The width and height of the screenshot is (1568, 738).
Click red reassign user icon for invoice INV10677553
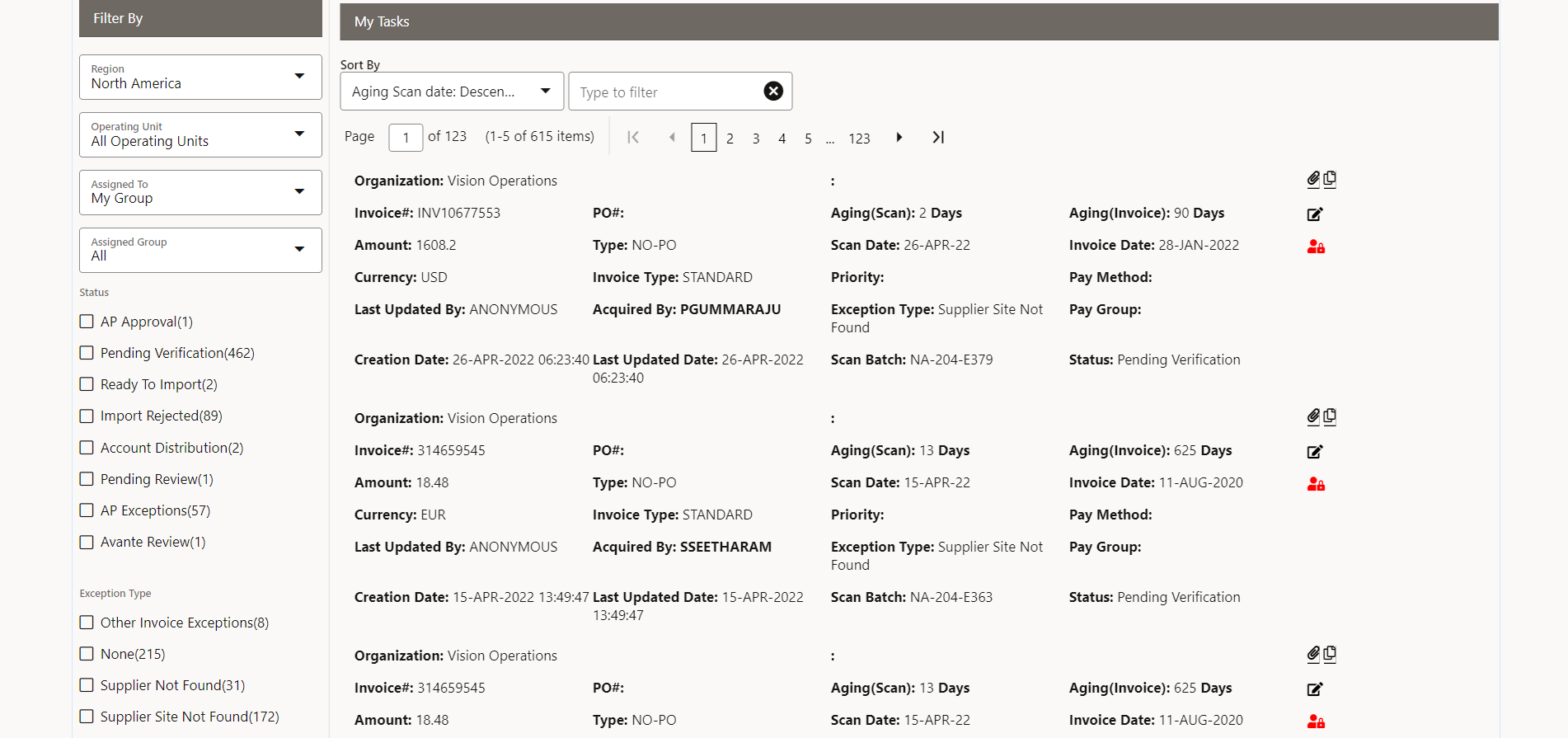(1316, 247)
